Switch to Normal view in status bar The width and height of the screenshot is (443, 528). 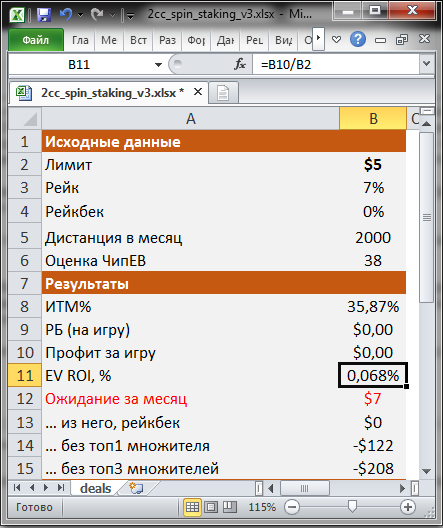192,507
